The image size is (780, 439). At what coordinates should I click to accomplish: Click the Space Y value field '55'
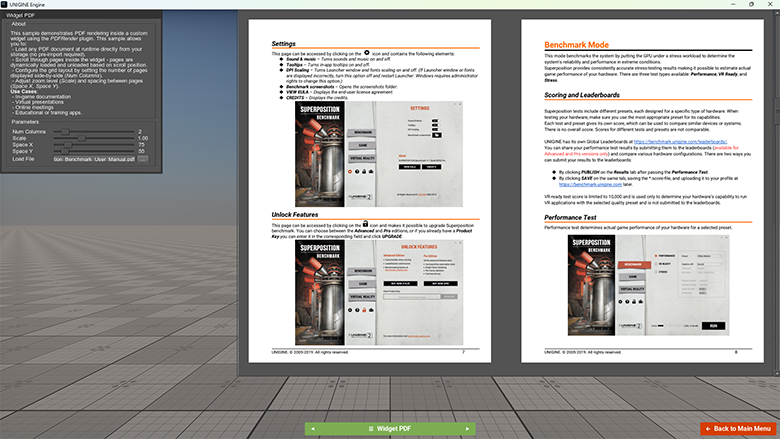pos(143,151)
